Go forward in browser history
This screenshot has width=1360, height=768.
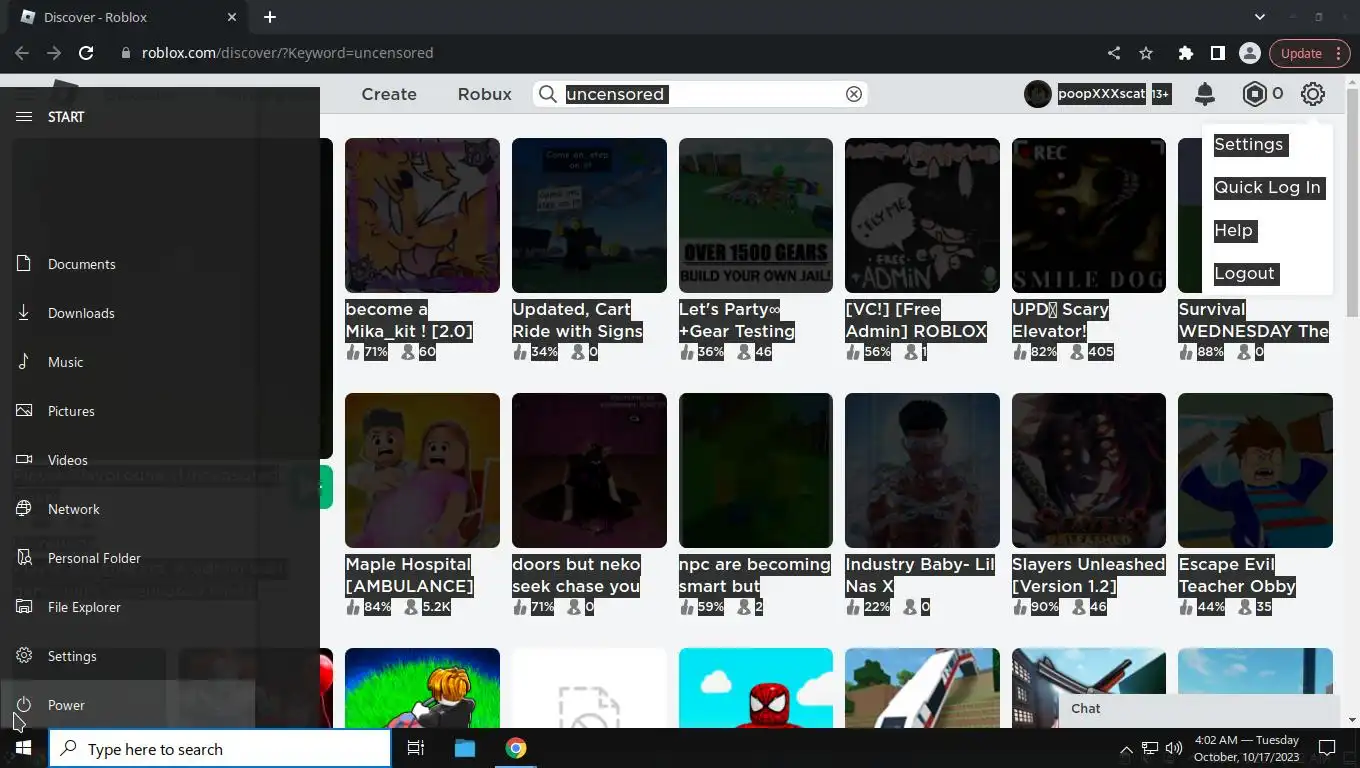54,53
